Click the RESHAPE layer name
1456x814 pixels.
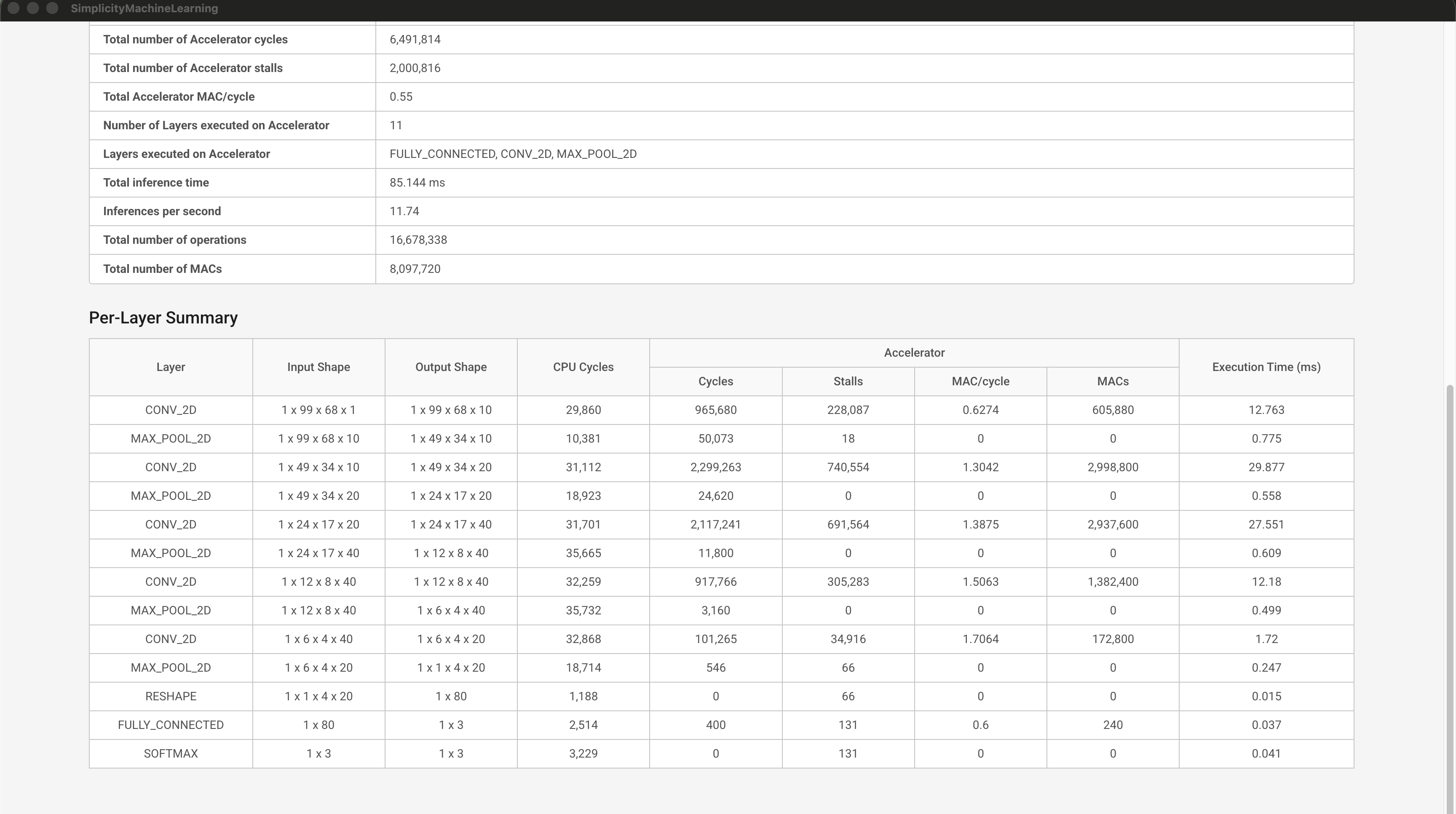coord(171,697)
